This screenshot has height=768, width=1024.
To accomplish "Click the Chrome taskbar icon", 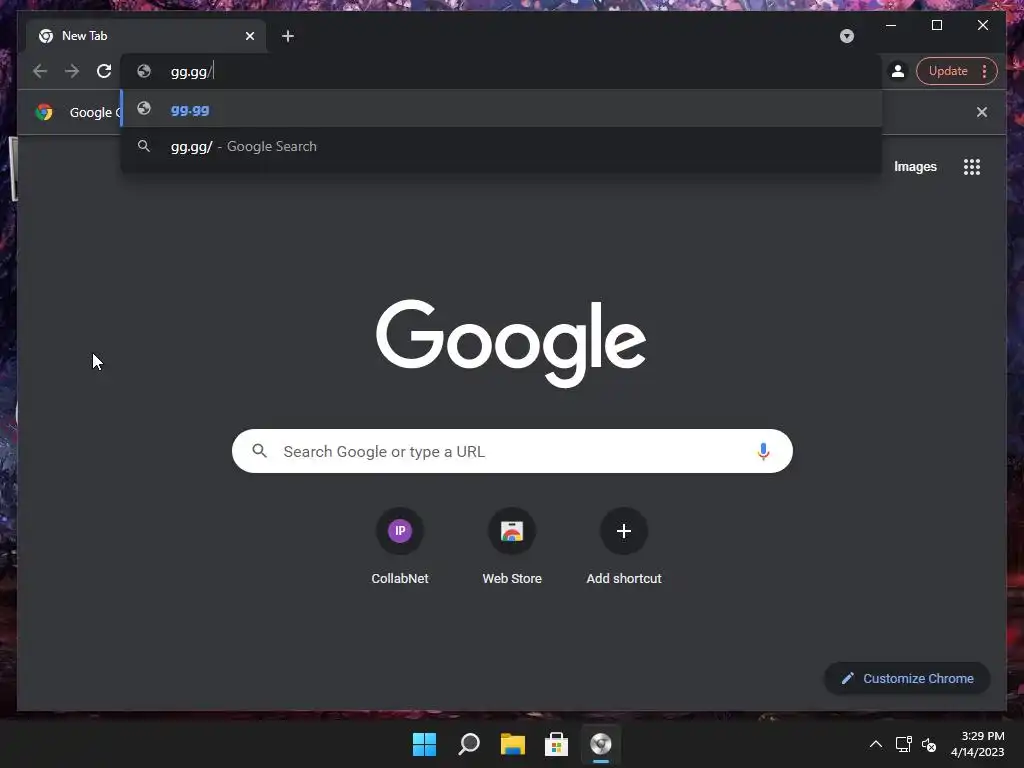I will tap(601, 744).
